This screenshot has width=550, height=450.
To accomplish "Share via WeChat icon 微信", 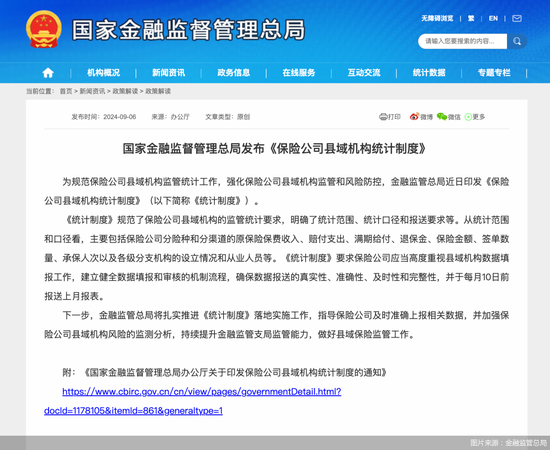I will pos(449,117).
